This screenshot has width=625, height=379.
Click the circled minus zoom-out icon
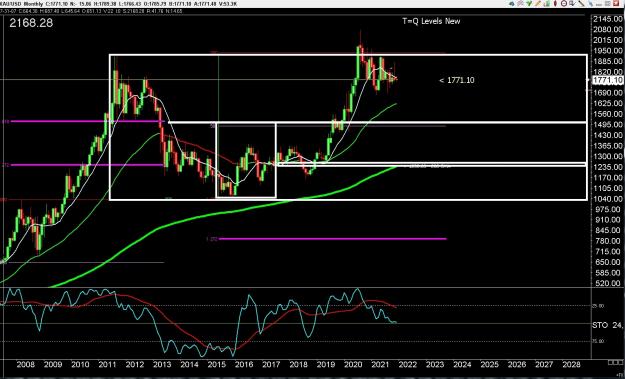tap(564, 4)
